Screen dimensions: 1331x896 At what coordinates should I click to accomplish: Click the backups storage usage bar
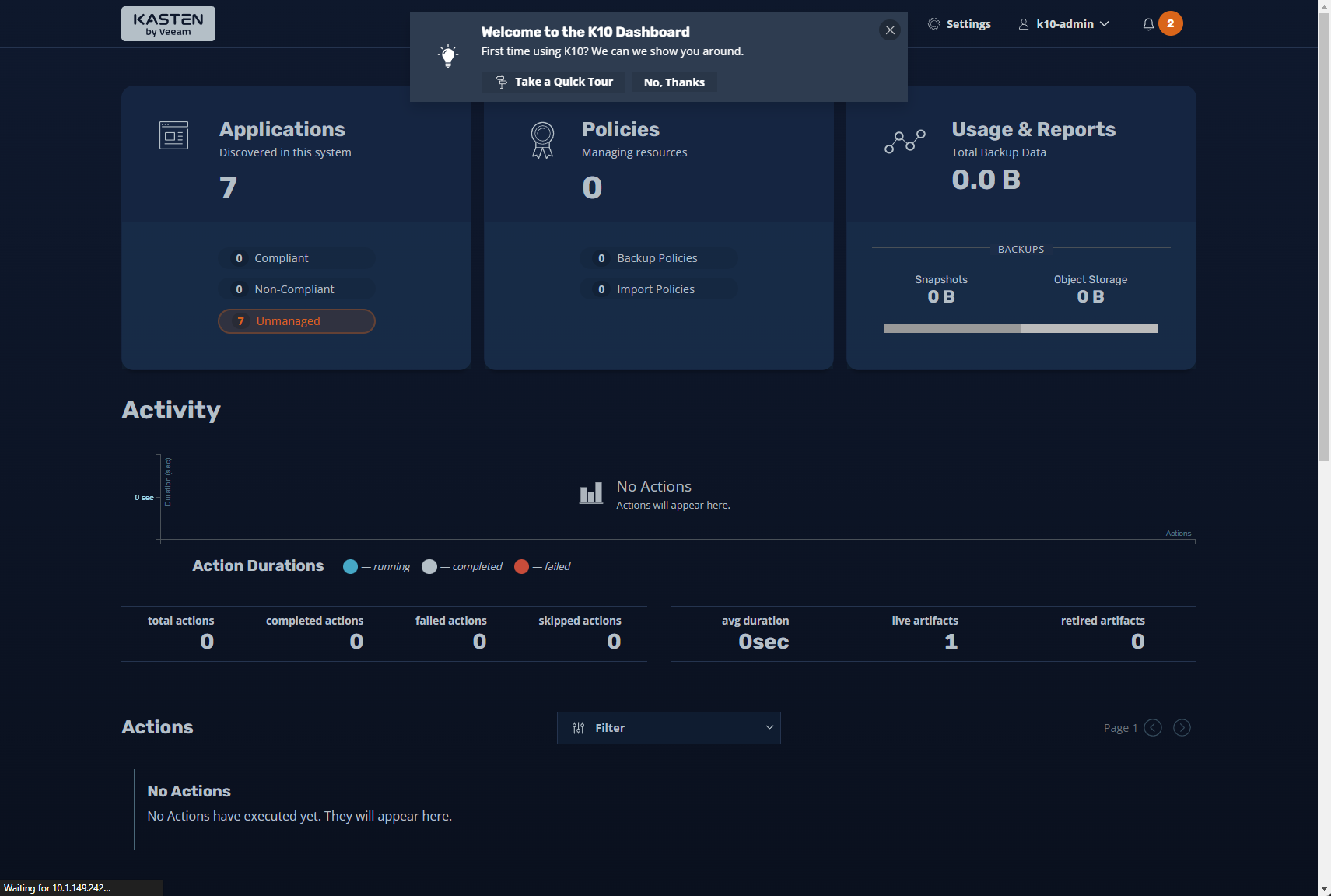(x=1021, y=329)
